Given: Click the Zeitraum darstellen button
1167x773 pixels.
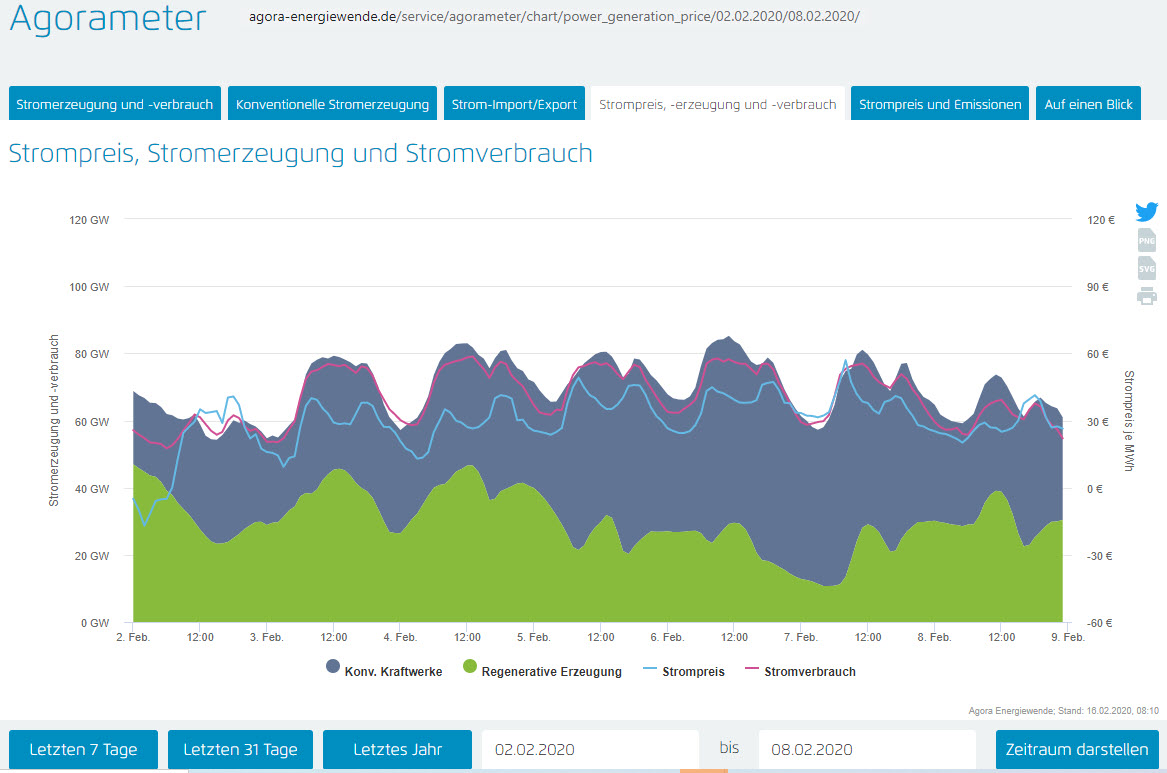Looking at the screenshot, I should (x=1077, y=749).
